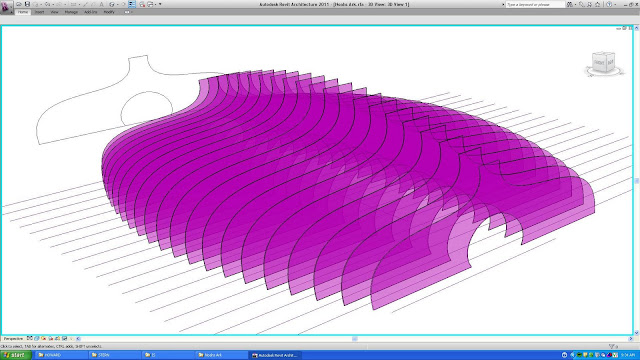This screenshot has height=360, width=640.
Task: Open the Switch Windows dropdown arrow
Action: point(156,4)
